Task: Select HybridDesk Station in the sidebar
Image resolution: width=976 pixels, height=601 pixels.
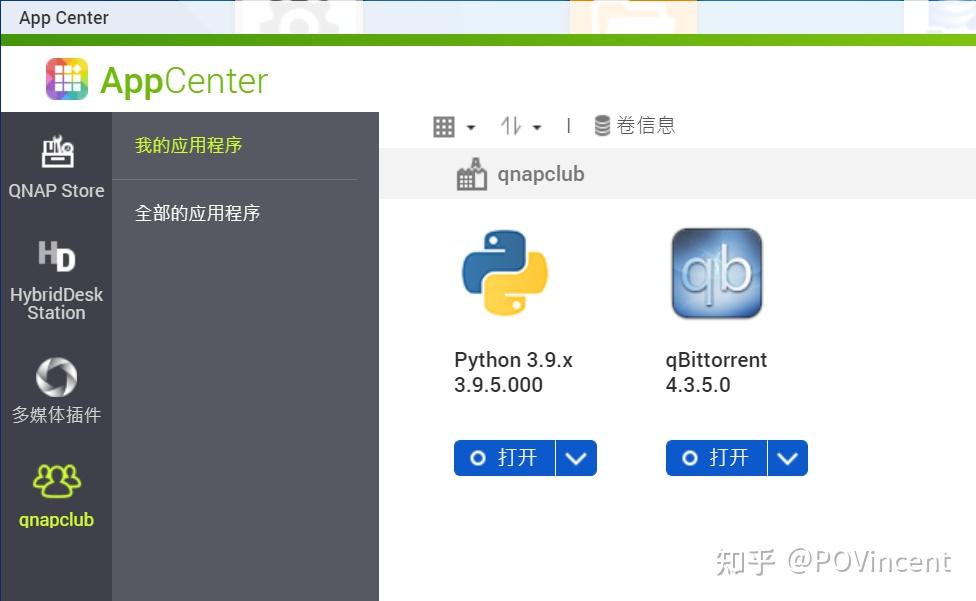Action: (x=56, y=280)
